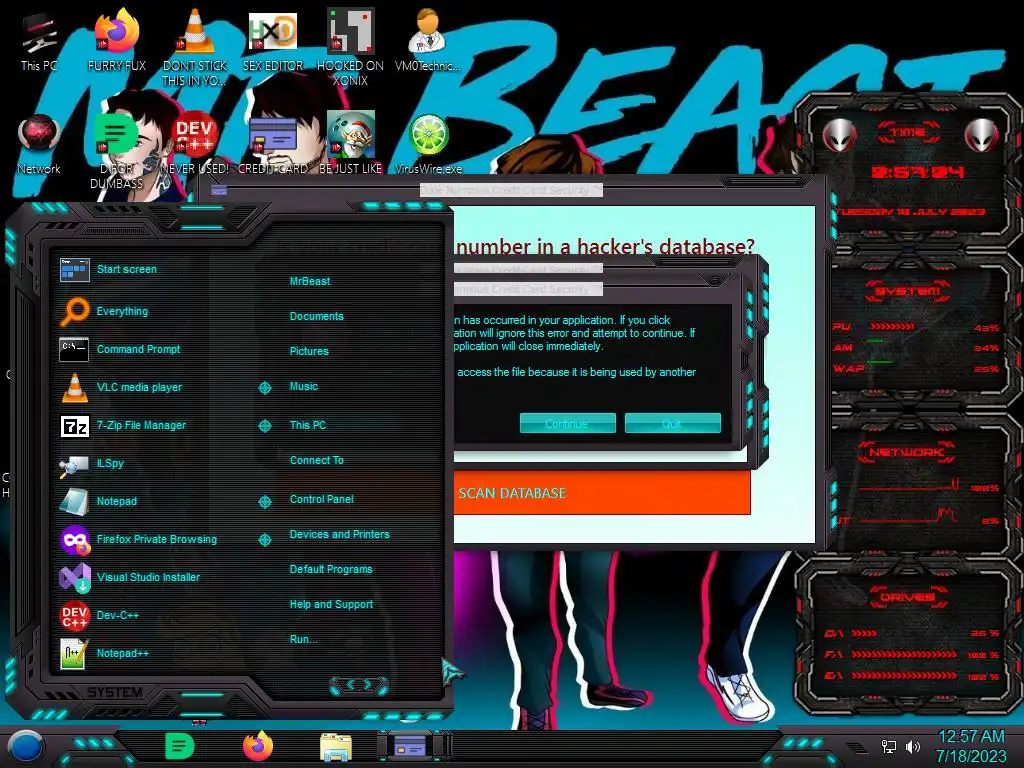Open the Network desktop icon
The height and width of the screenshot is (768, 1024).
pos(39,145)
